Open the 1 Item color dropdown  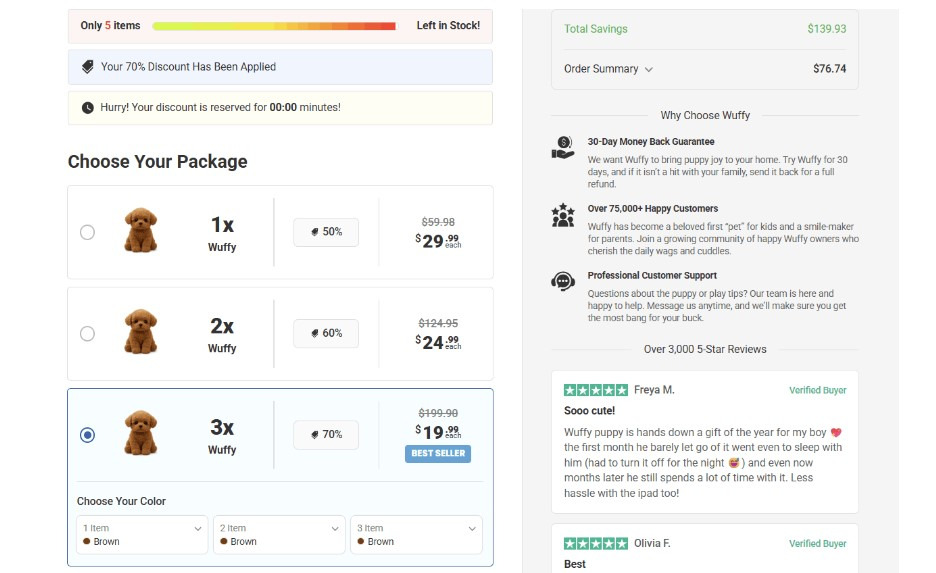[x=141, y=534]
